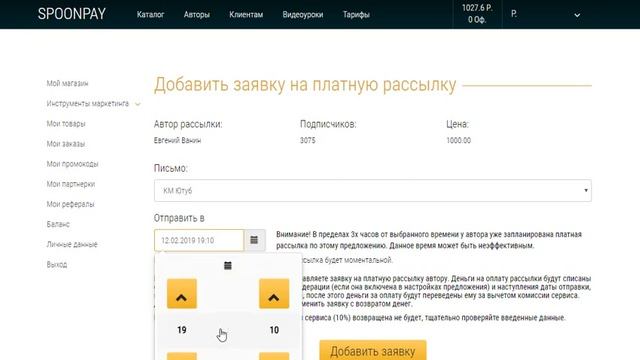The width and height of the screenshot is (640, 360).
Task: Open the Каталог menu item
Action: tap(150, 15)
